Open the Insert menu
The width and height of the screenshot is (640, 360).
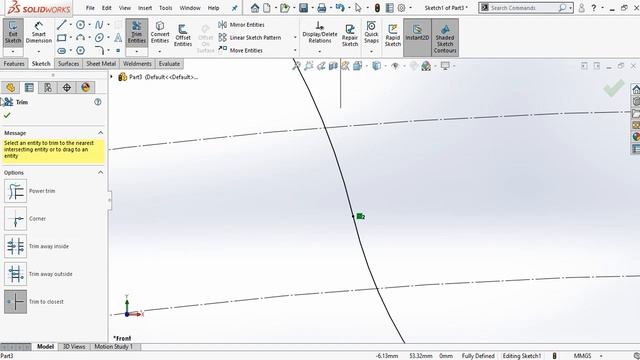pos(145,8)
